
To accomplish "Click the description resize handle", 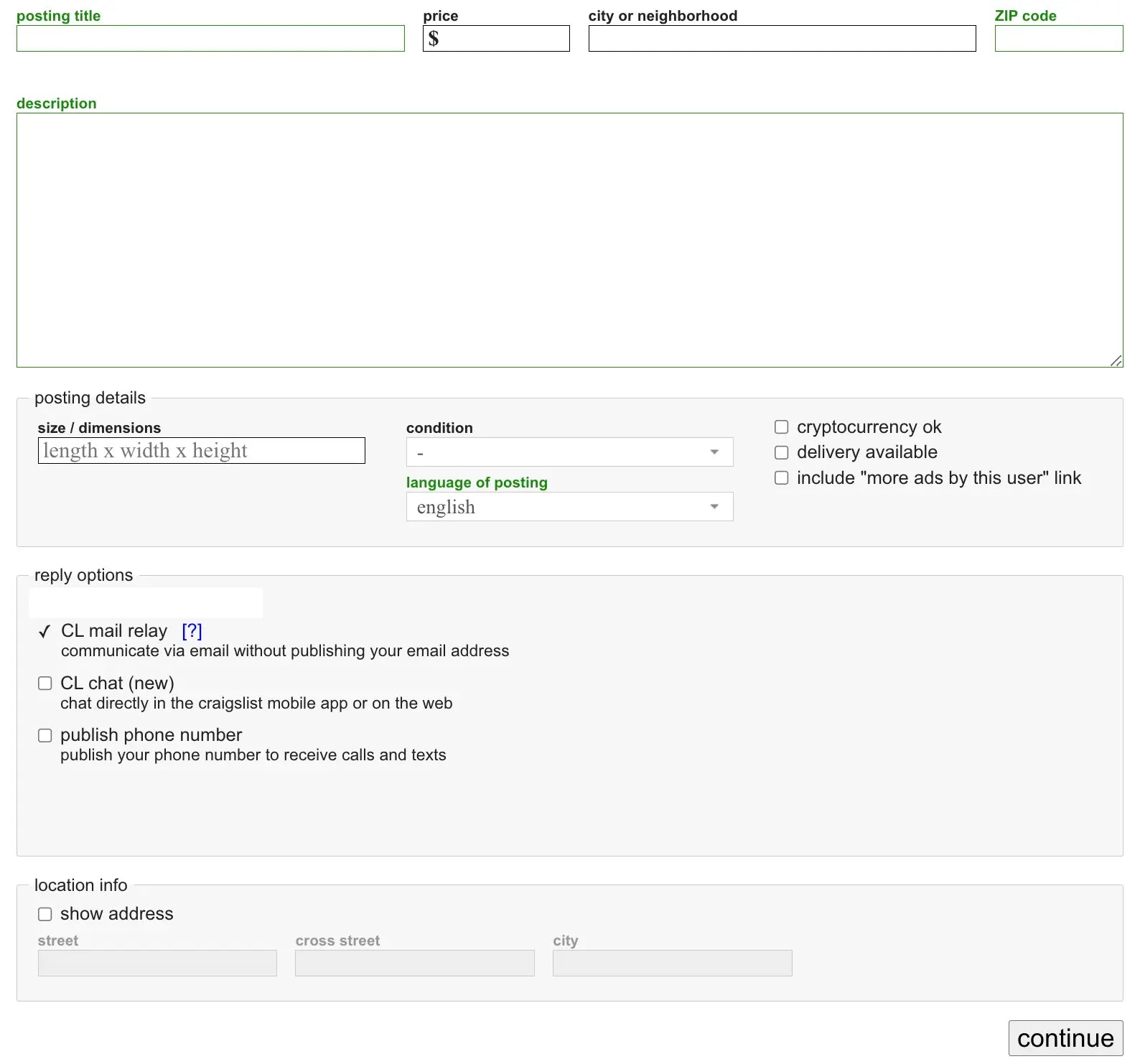I will click(x=1116, y=361).
